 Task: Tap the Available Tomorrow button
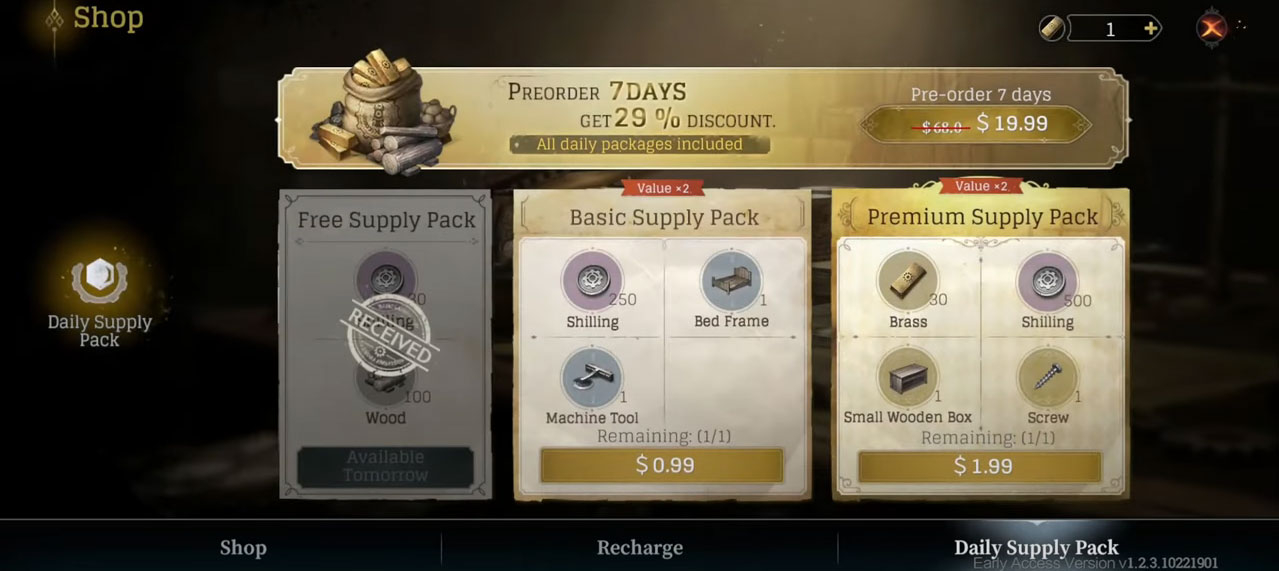point(385,466)
